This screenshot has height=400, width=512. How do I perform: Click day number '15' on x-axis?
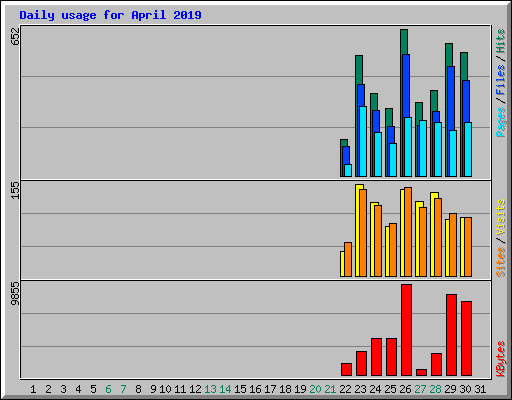(x=240, y=389)
